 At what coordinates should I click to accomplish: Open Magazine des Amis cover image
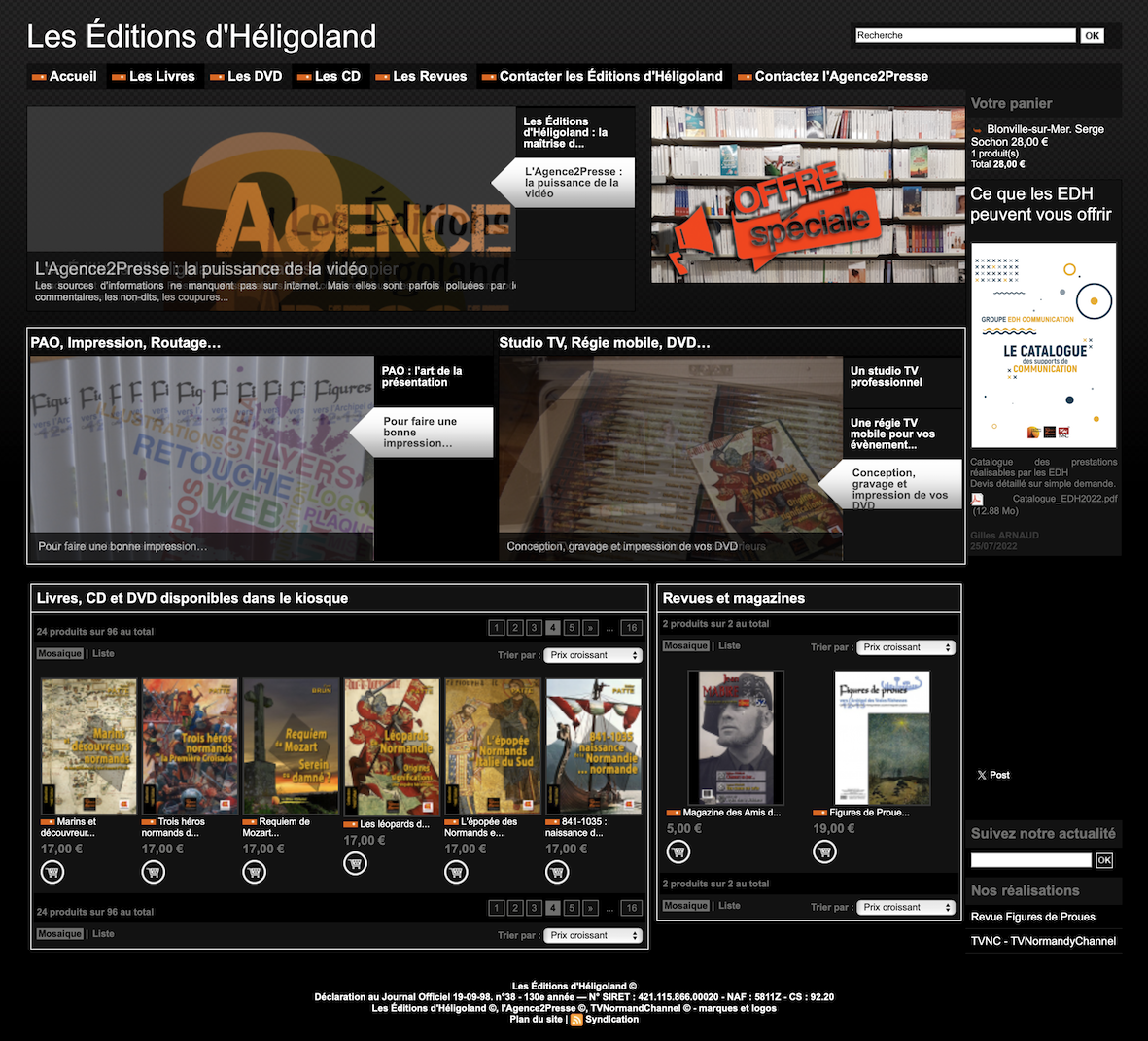click(736, 738)
